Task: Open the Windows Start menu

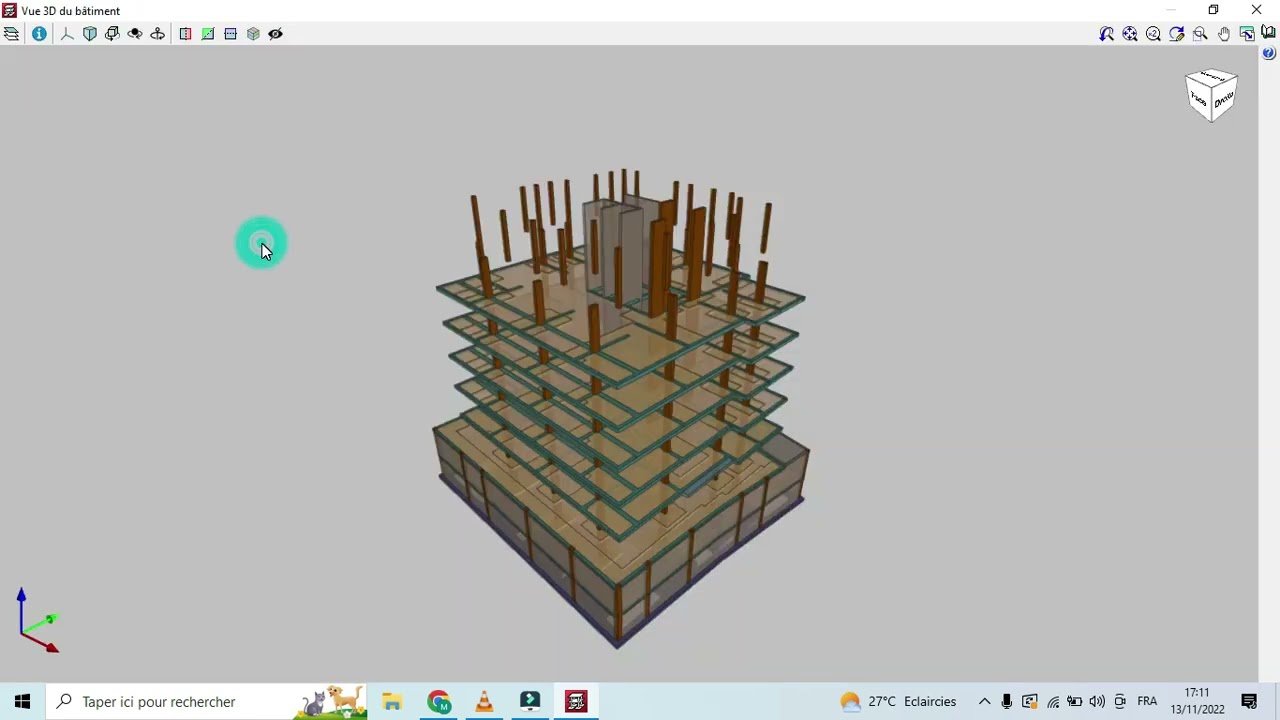Action: pyautogui.click(x=22, y=701)
